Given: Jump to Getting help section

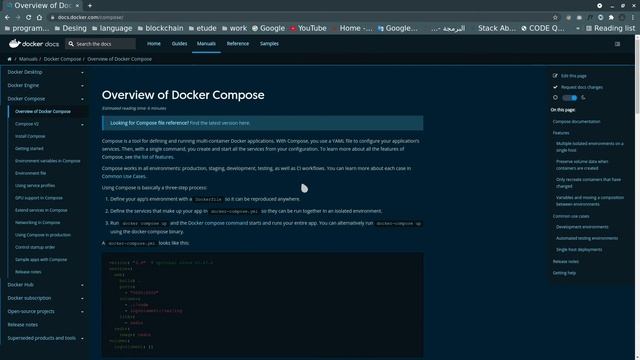Looking at the screenshot, I should (564, 273).
